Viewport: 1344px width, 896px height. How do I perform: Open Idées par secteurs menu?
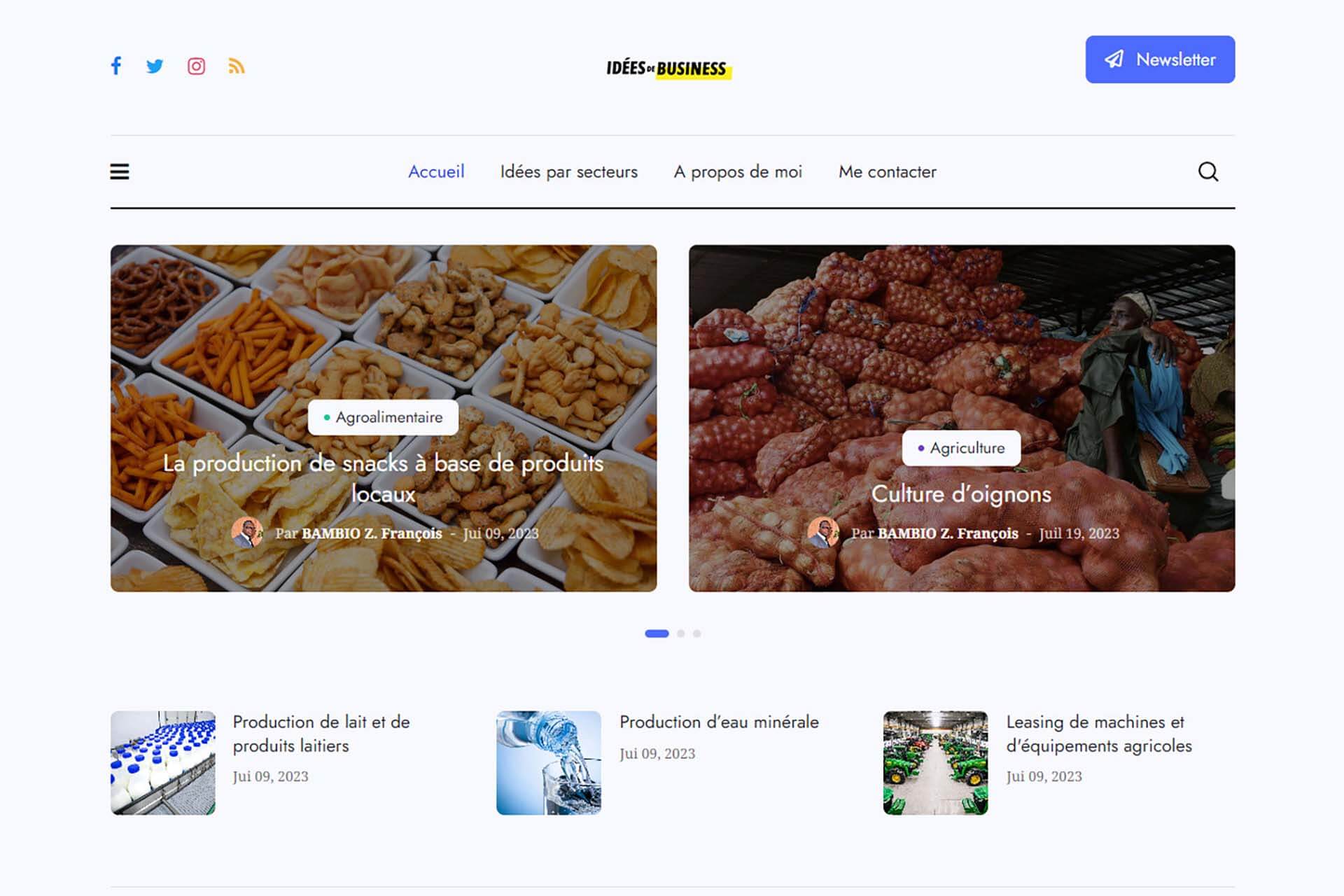568,171
